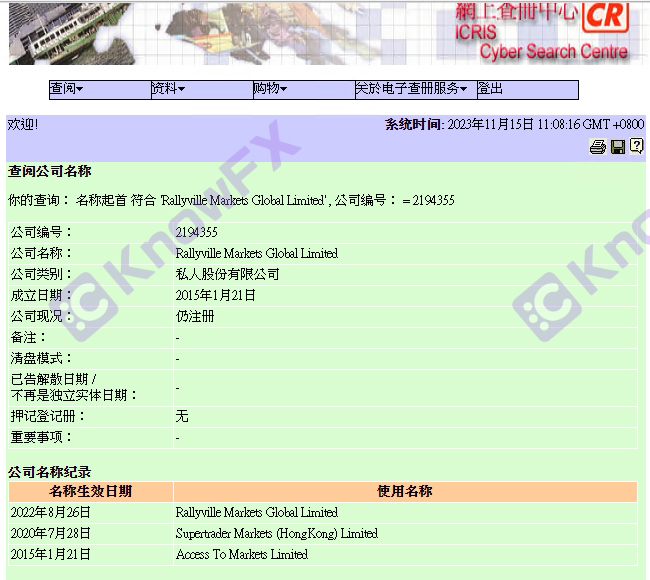Expand the 关於电子查册服务 menu

coord(416,90)
